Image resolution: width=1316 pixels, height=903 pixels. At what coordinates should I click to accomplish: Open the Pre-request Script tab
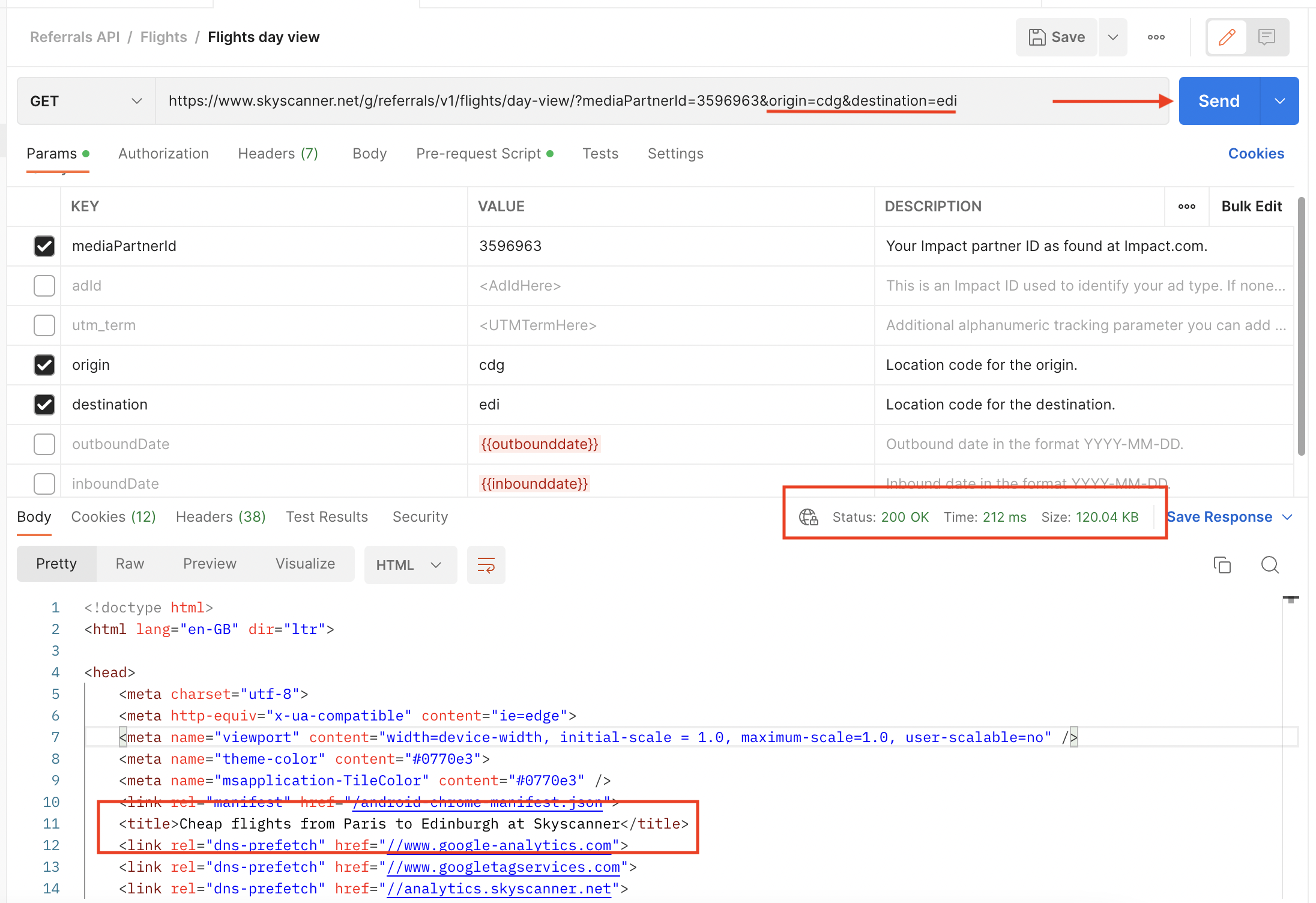coord(484,154)
